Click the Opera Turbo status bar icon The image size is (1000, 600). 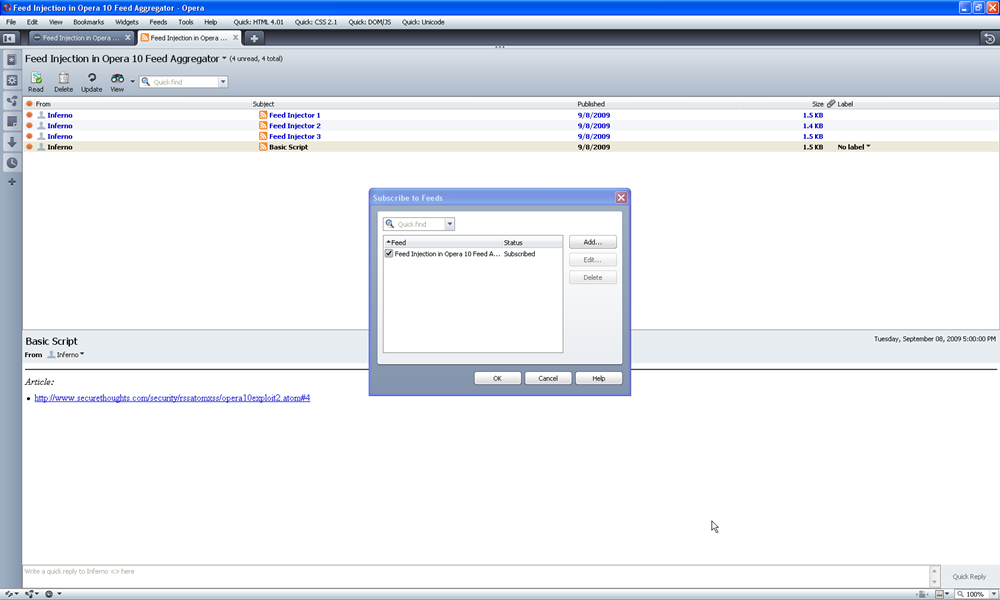click(49, 594)
